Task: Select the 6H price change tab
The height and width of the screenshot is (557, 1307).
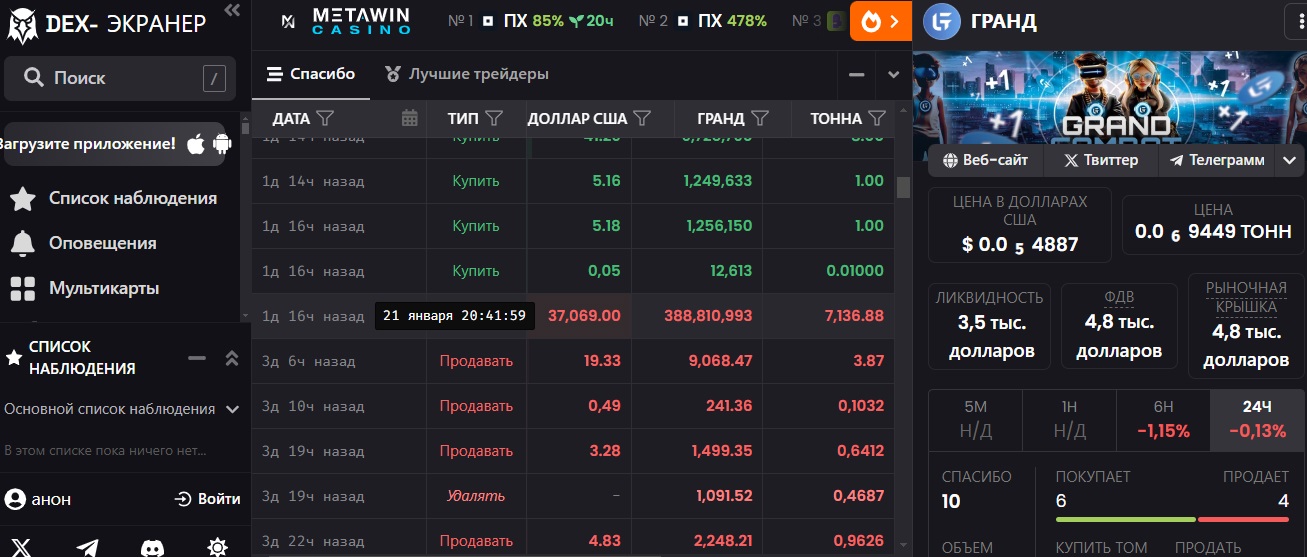Action: click(1163, 420)
